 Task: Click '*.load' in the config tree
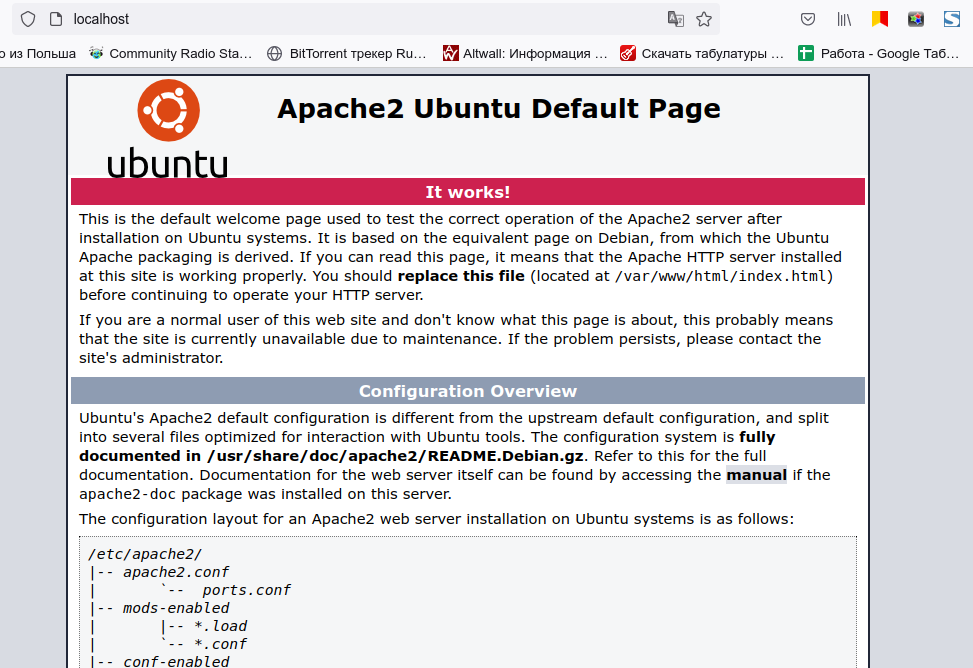[x=220, y=626]
